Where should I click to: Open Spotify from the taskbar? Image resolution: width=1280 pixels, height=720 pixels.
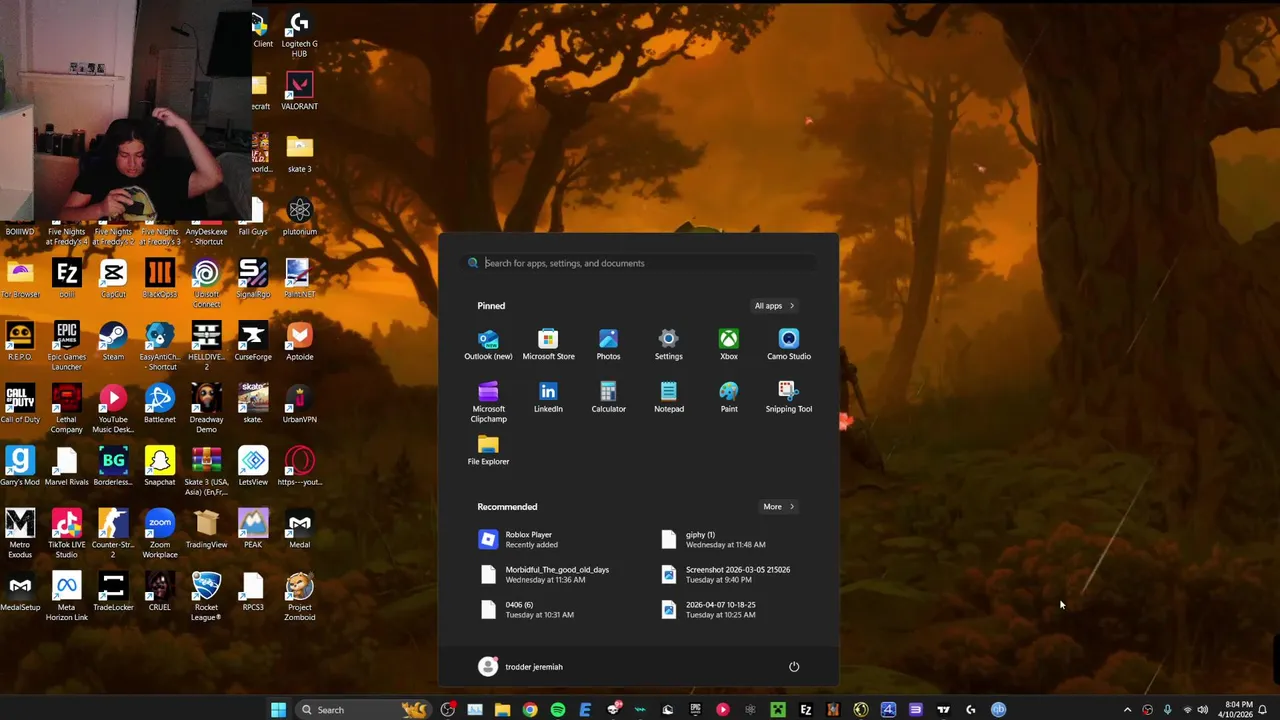[557, 710]
